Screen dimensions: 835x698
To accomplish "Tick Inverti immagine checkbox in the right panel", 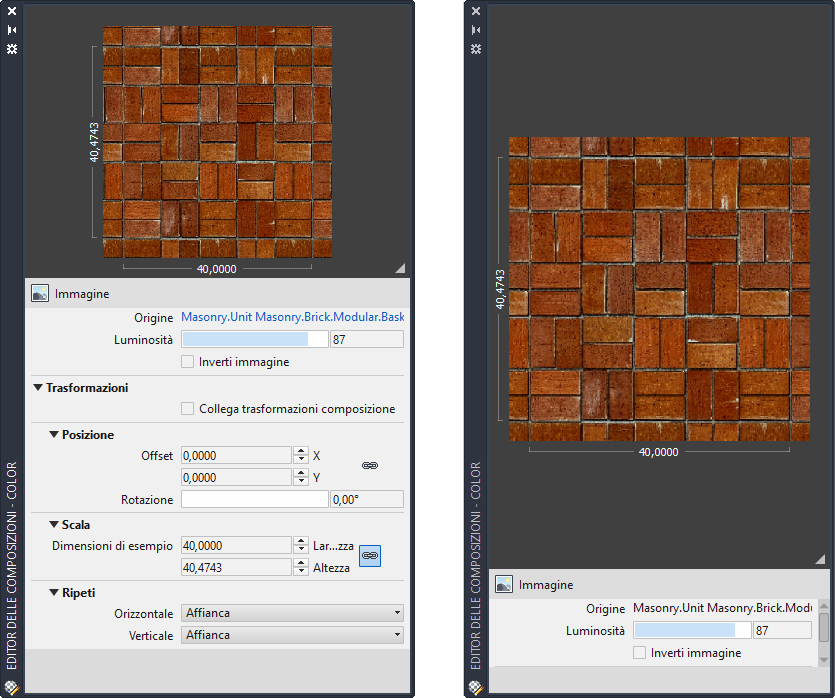I will [x=639, y=653].
